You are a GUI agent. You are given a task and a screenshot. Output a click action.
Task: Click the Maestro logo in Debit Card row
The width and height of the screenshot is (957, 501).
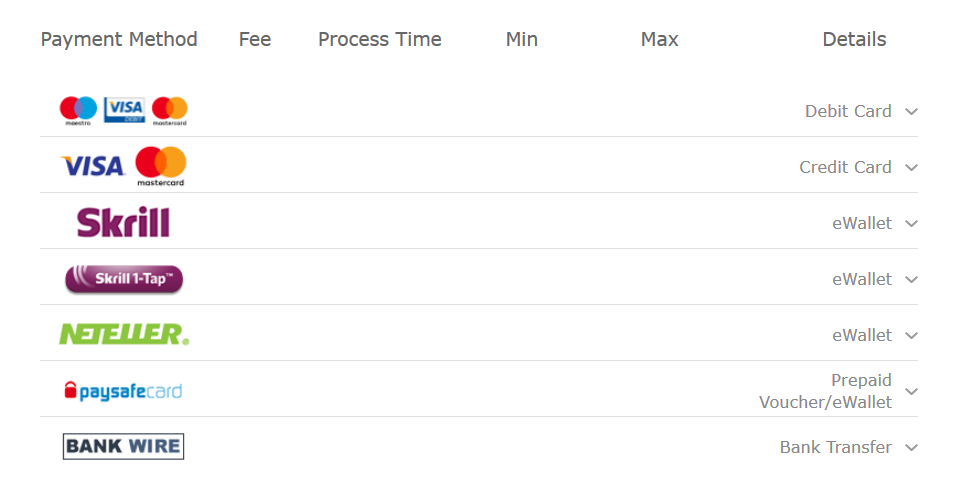click(x=78, y=110)
